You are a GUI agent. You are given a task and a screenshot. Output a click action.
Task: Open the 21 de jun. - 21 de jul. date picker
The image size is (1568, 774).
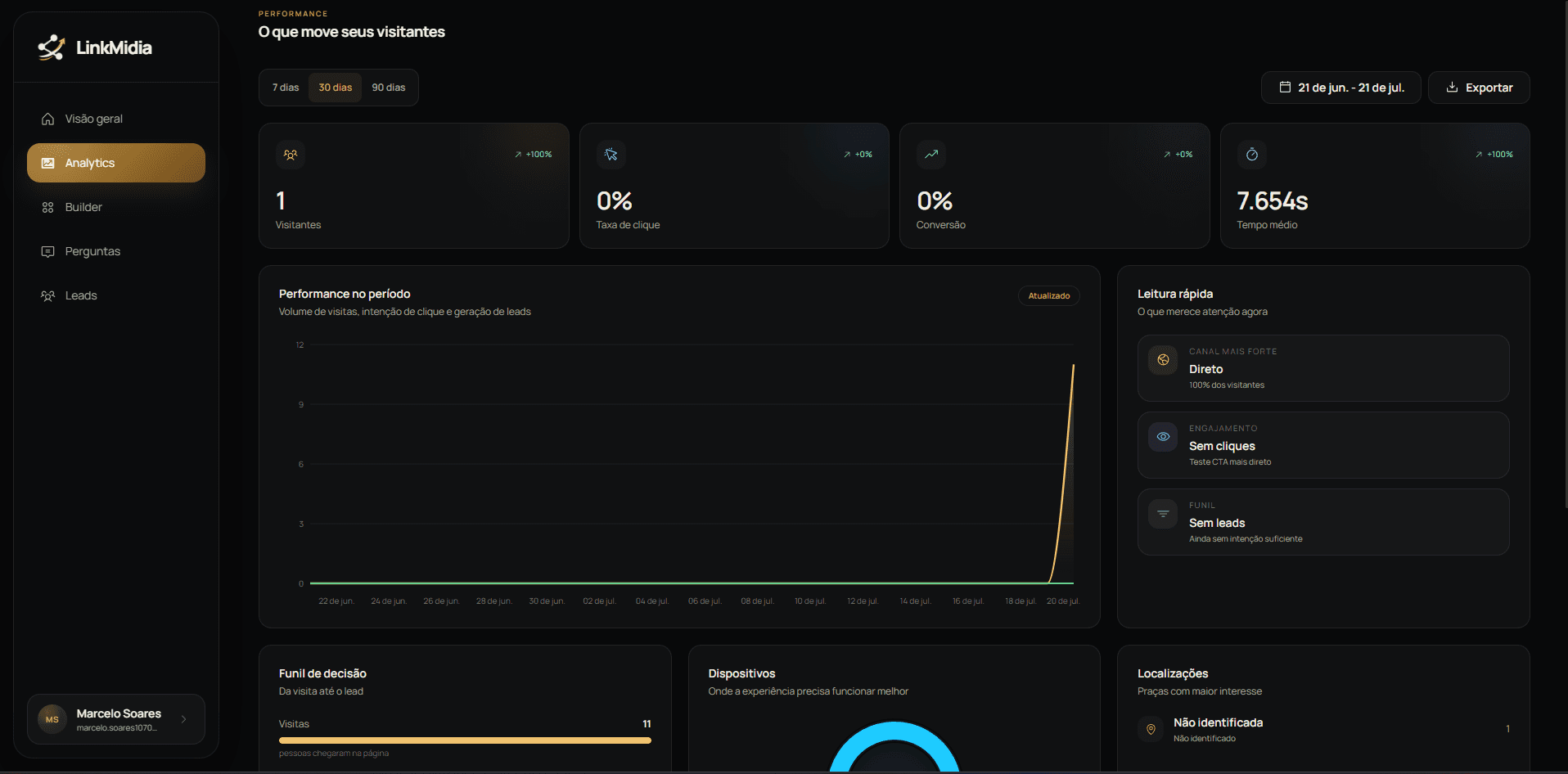1340,88
